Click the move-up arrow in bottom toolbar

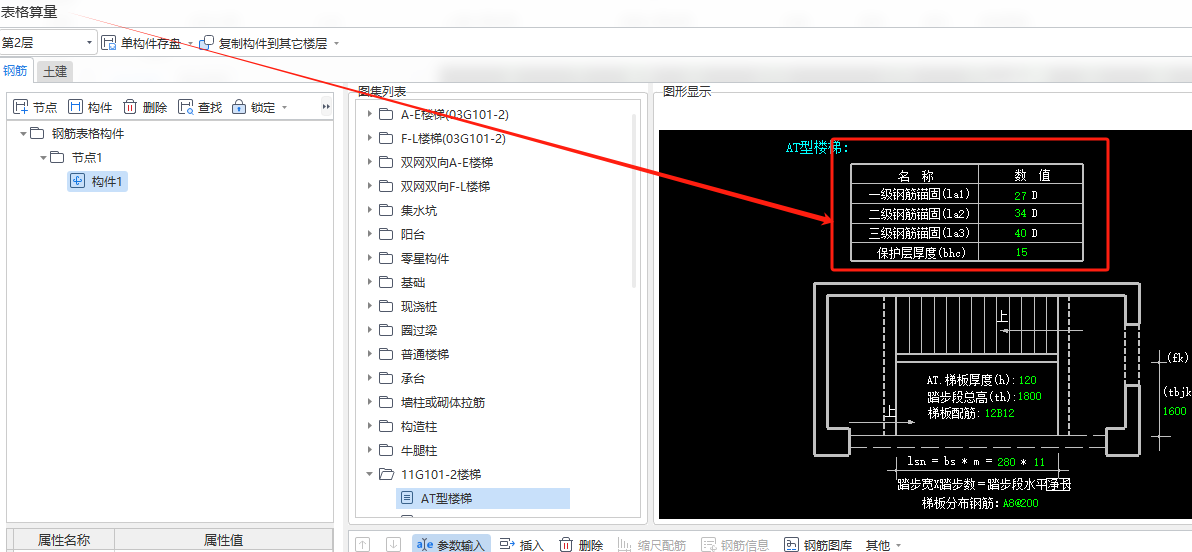pos(363,544)
